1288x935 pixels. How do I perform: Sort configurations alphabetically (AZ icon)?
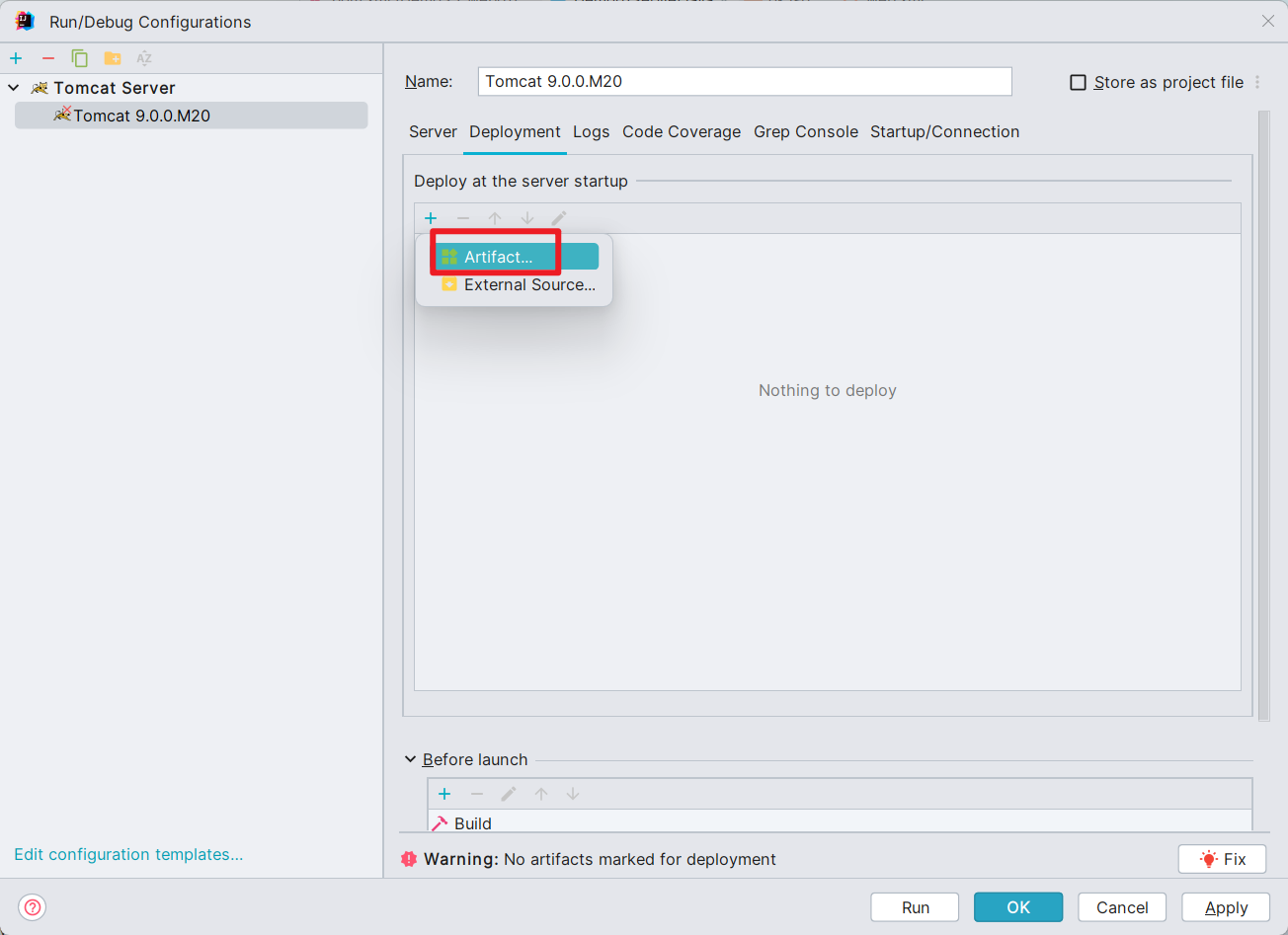tap(144, 58)
